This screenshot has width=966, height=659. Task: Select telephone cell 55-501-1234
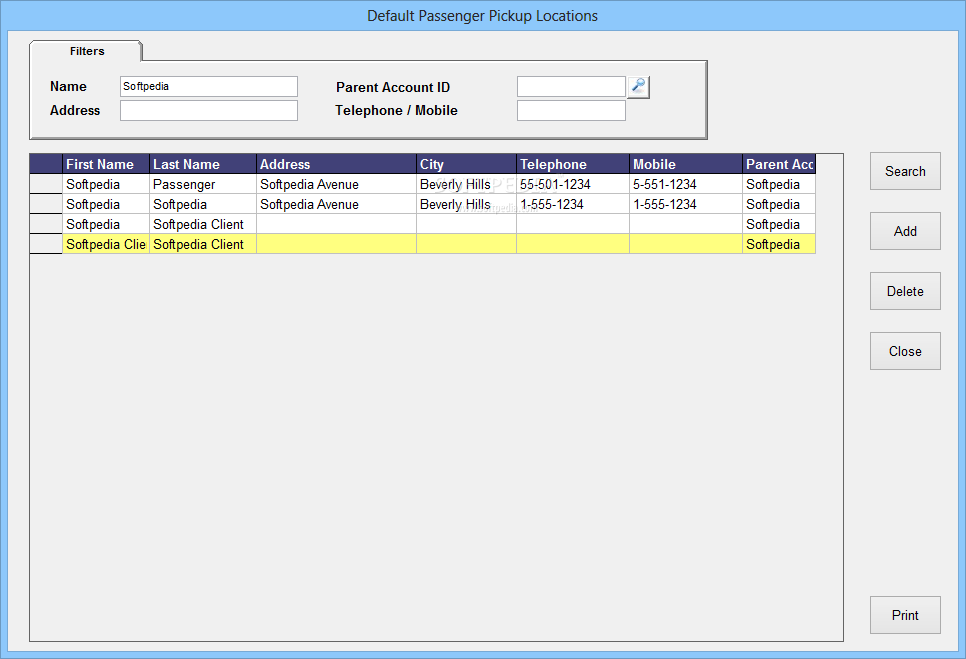coord(573,184)
